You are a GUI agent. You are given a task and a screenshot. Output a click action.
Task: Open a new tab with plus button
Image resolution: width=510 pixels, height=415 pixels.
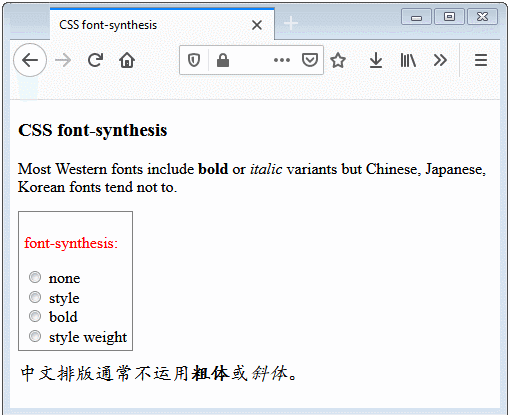291,23
